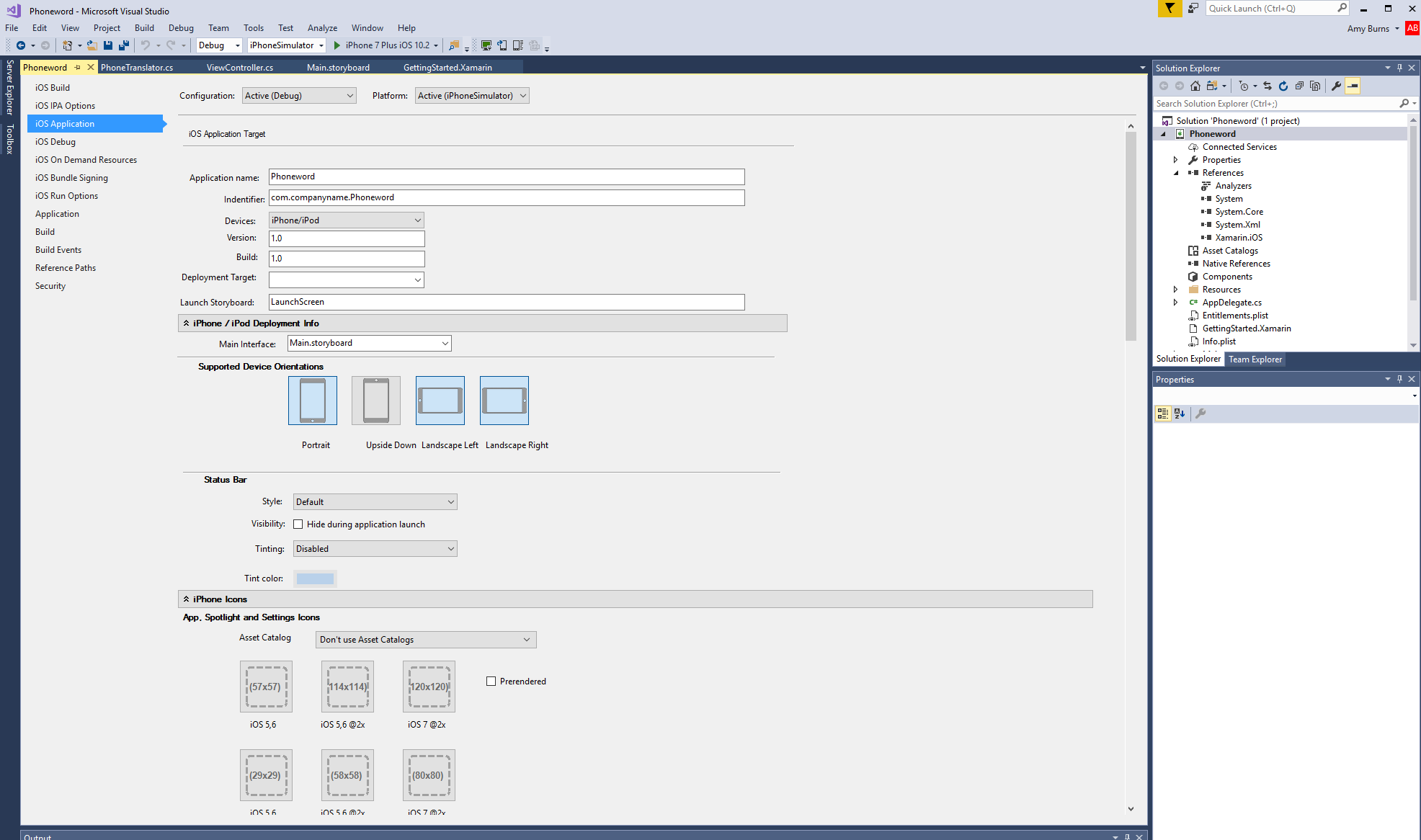Enable the Prerendered checkbox
Viewport: 1421px width, 840px height.
tap(491, 682)
